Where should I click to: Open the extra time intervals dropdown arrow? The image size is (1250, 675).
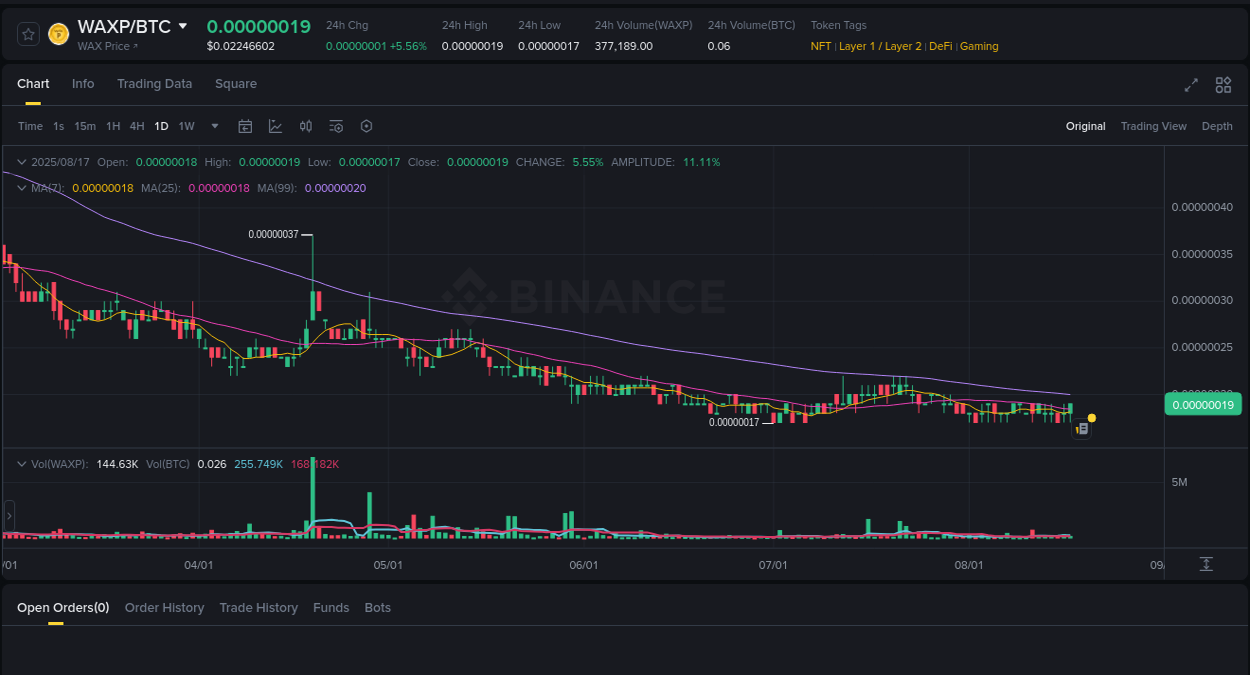click(214, 126)
